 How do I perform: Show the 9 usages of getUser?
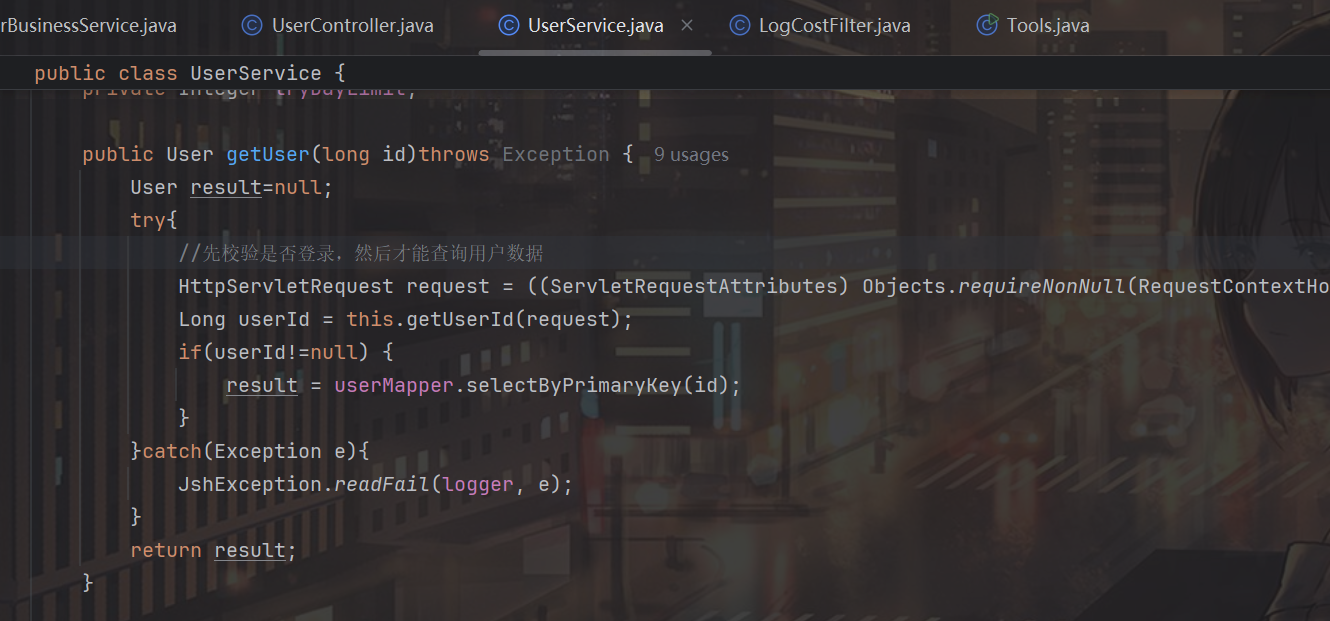click(x=691, y=155)
